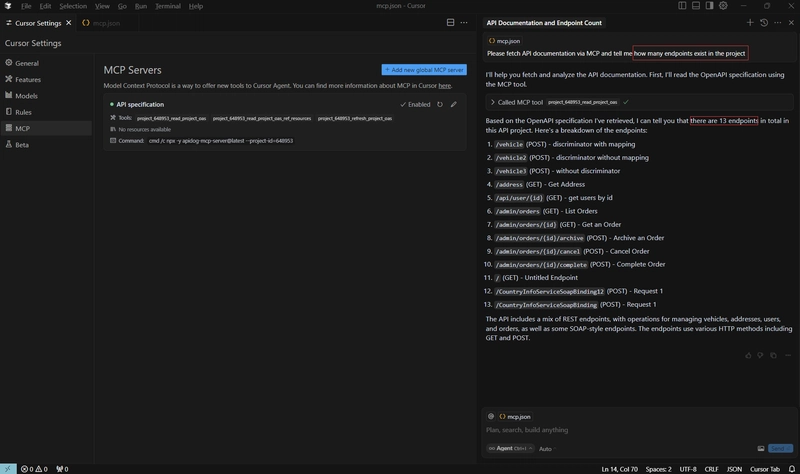Give thumbs up to the response
Viewport: 800px width, 474px height.
tap(748, 355)
